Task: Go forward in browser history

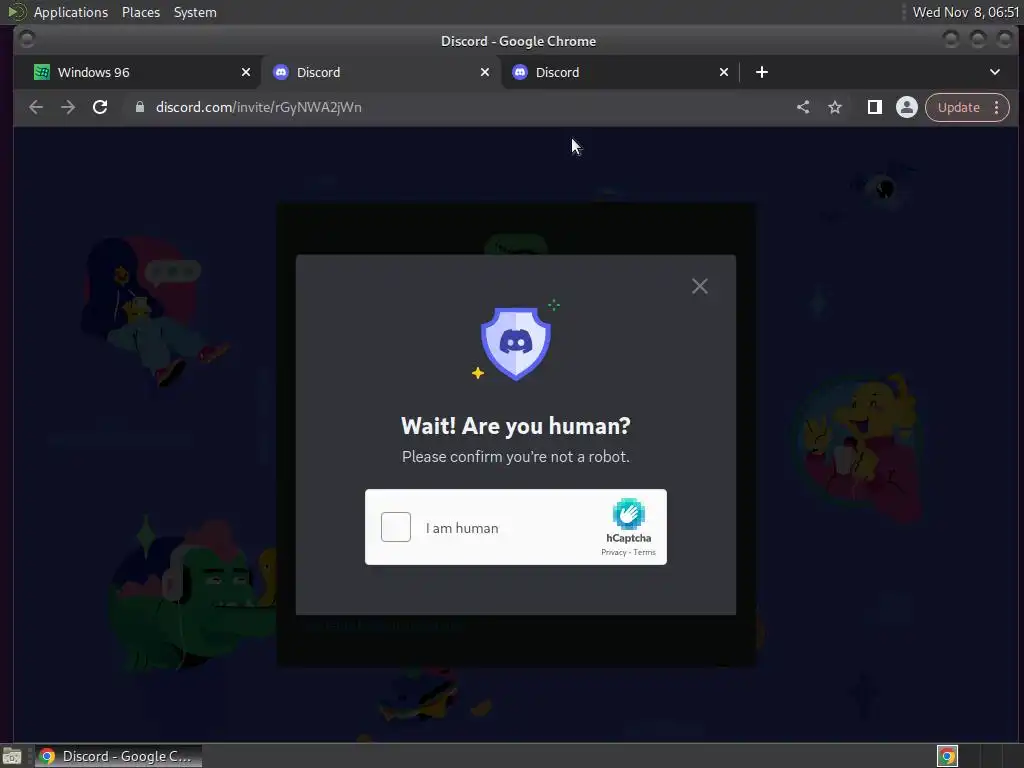Action: (x=68, y=107)
